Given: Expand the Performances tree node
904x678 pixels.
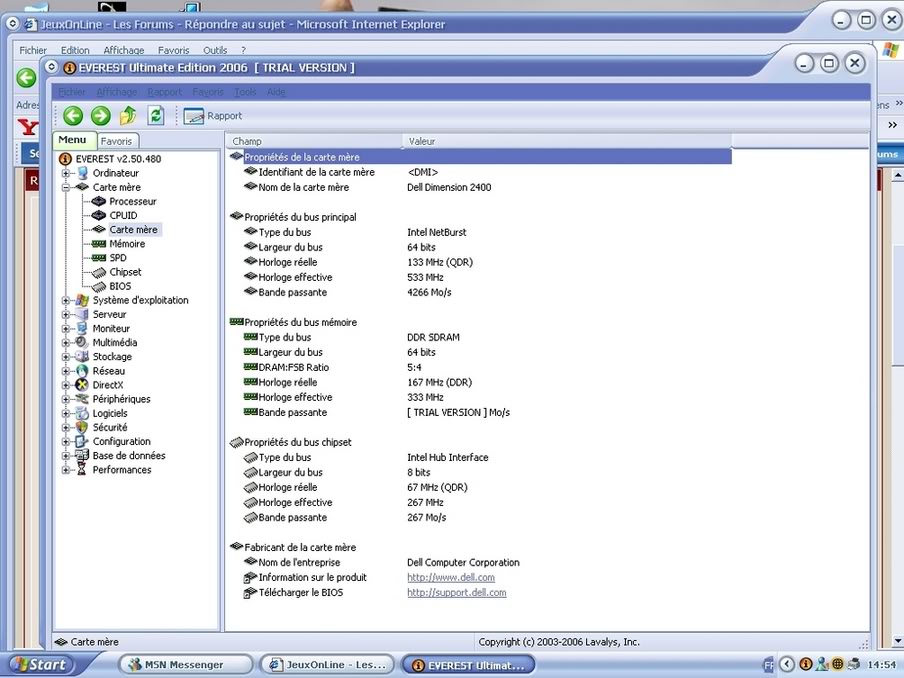Looking at the screenshot, I should pyautogui.click(x=66, y=470).
